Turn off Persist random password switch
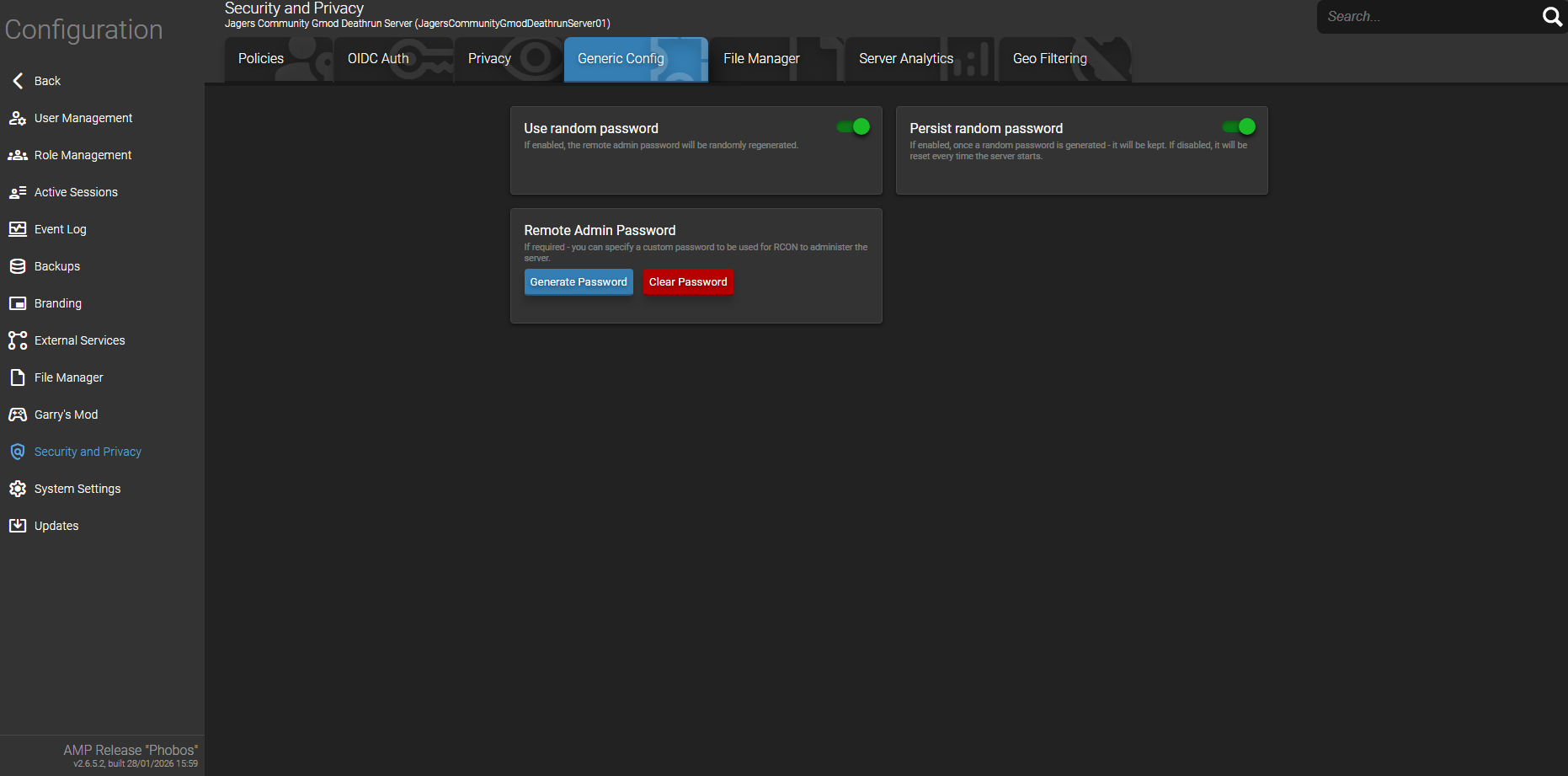The image size is (1568, 776). pos(1240,127)
